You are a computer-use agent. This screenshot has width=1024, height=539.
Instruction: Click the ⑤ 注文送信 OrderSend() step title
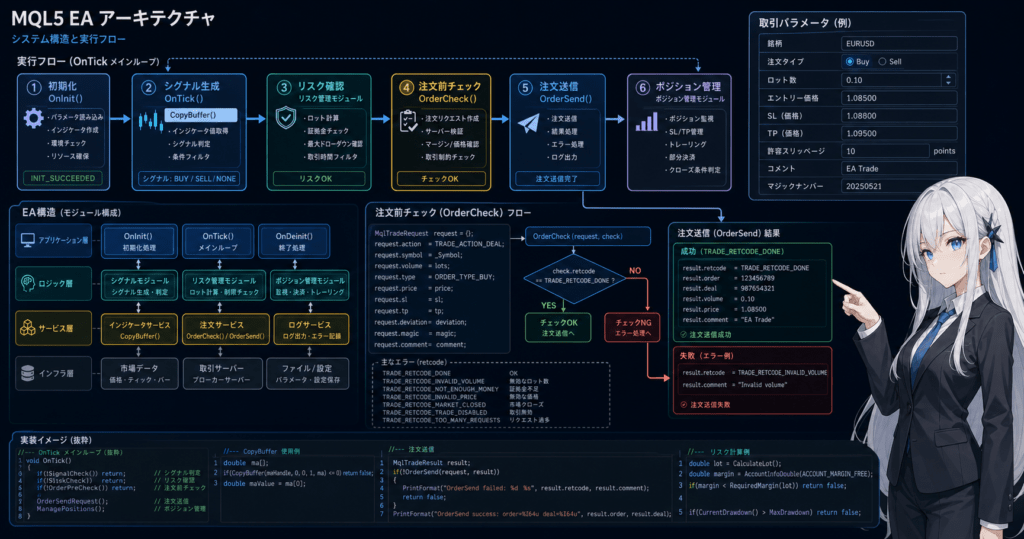tap(555, 92)
